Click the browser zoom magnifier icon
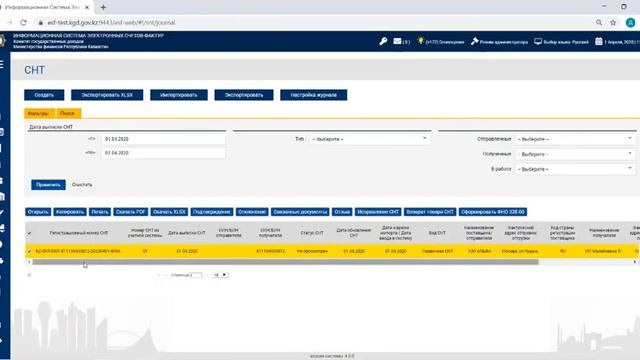Image resolution: width=640 pixels, height=360 pixels. [x=599, y=22]
